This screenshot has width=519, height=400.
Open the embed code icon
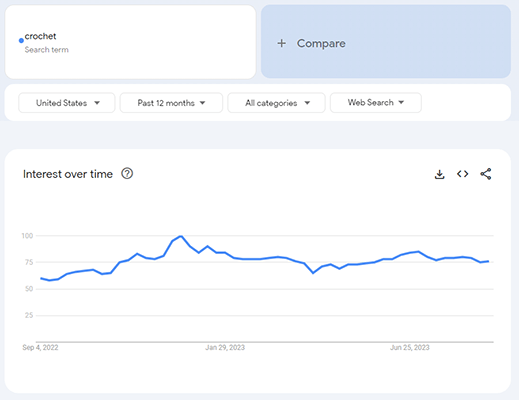pos(463,174)
